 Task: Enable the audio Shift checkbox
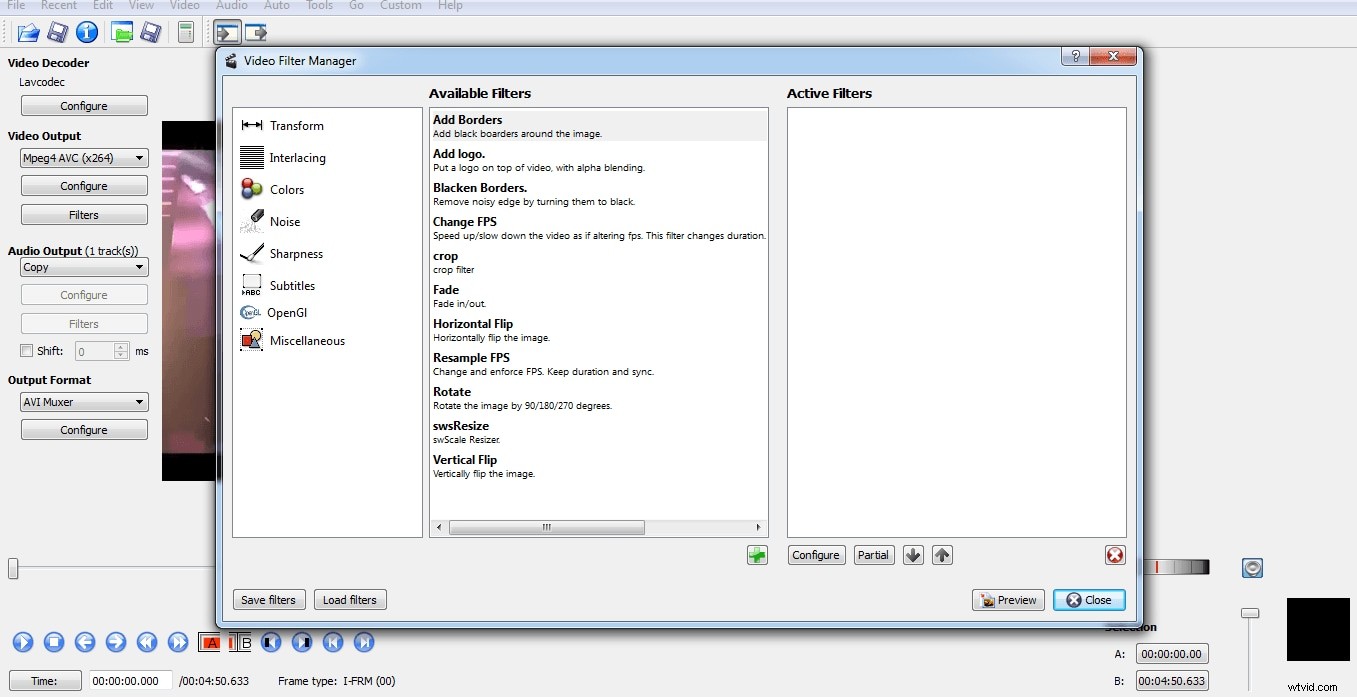[x=27, y=350]
